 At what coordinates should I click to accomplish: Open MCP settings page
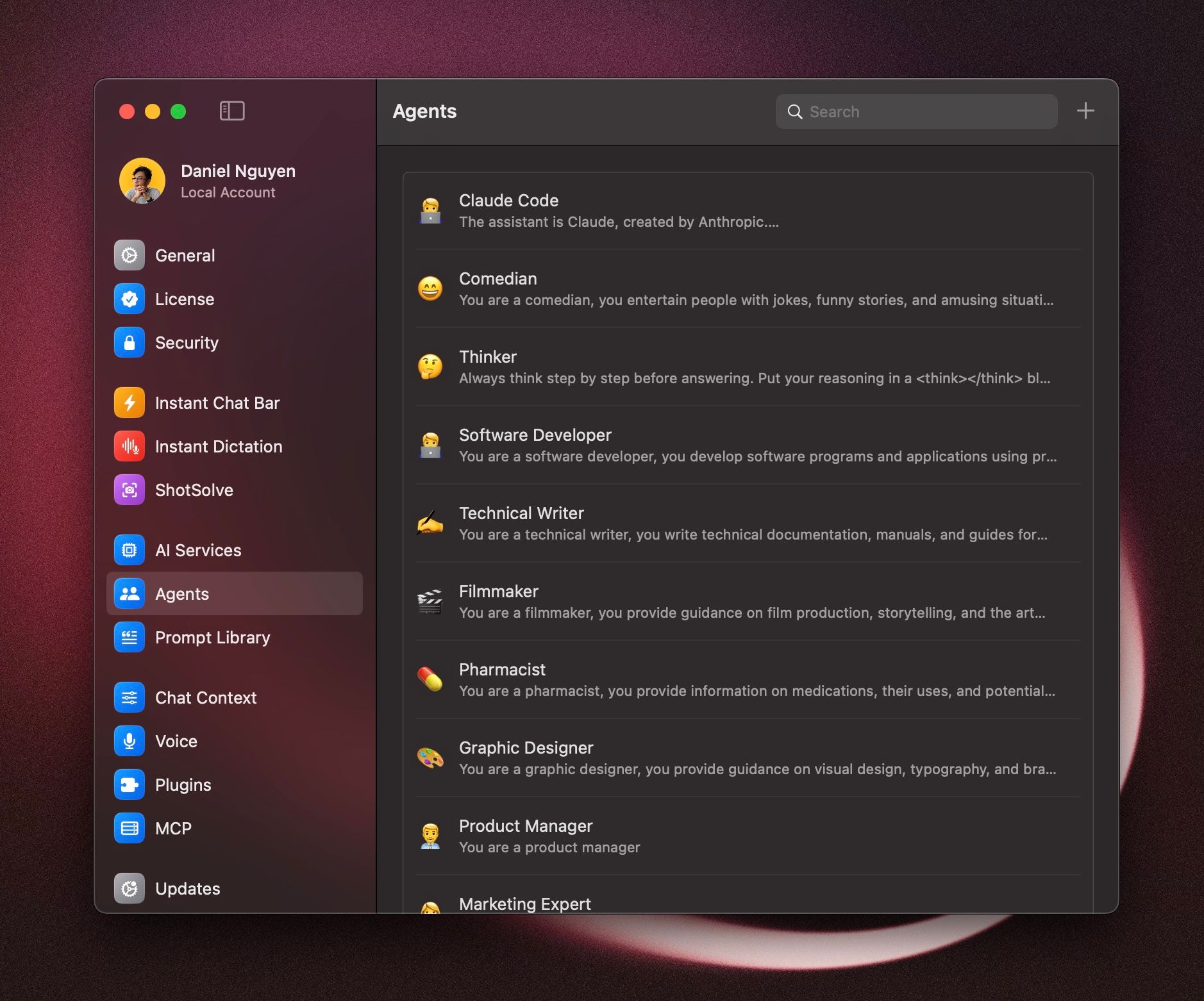click(x=173, y=829)
